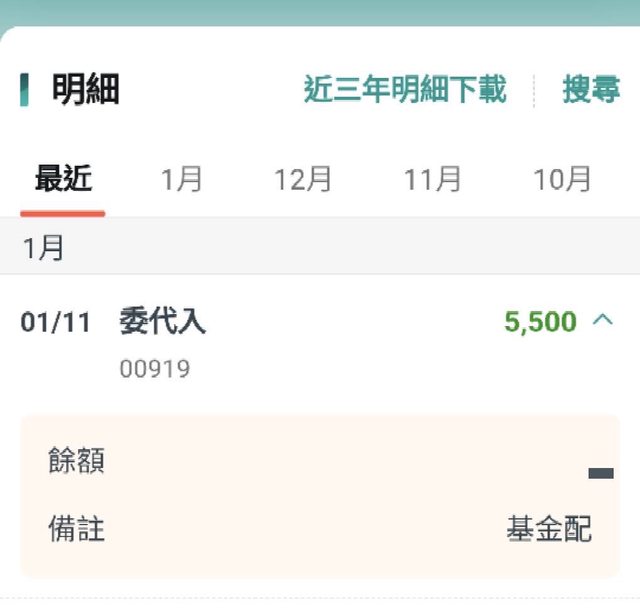Click the 基金配 remark value
640x610 pixels.
549,528
